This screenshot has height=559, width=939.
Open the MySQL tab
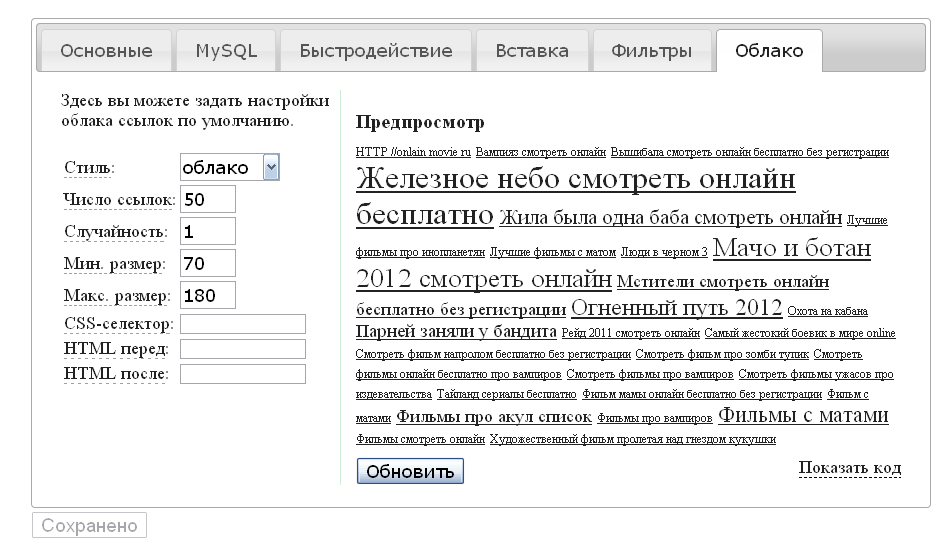[x=225, y=51]
